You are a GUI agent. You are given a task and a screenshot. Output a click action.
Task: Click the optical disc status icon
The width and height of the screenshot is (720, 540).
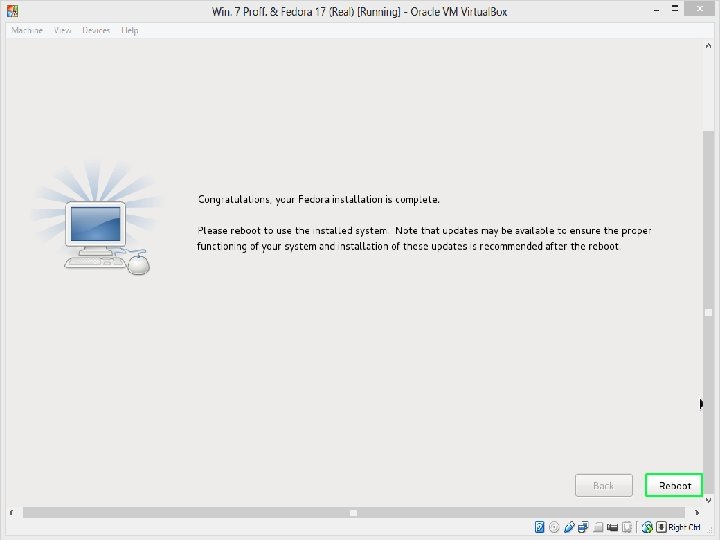point(554,527)
